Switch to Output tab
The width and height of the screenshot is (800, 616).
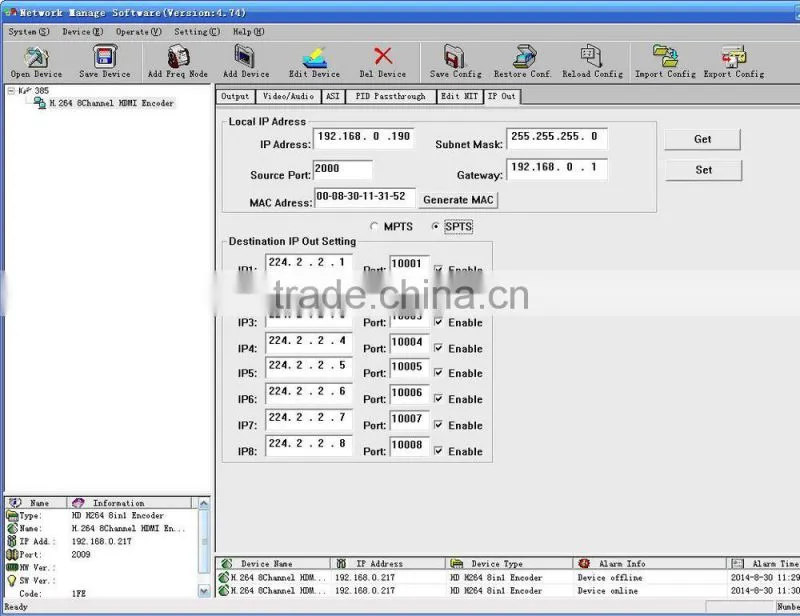[x=235, y=96]
